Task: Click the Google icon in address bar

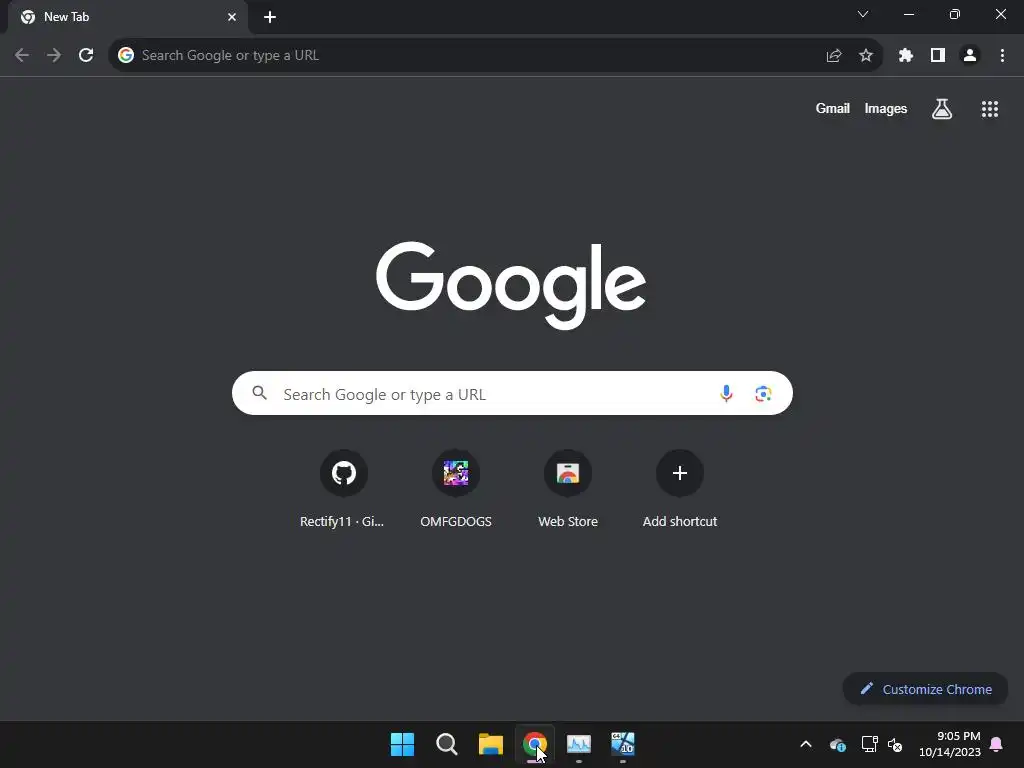Action: pos(125,56)
